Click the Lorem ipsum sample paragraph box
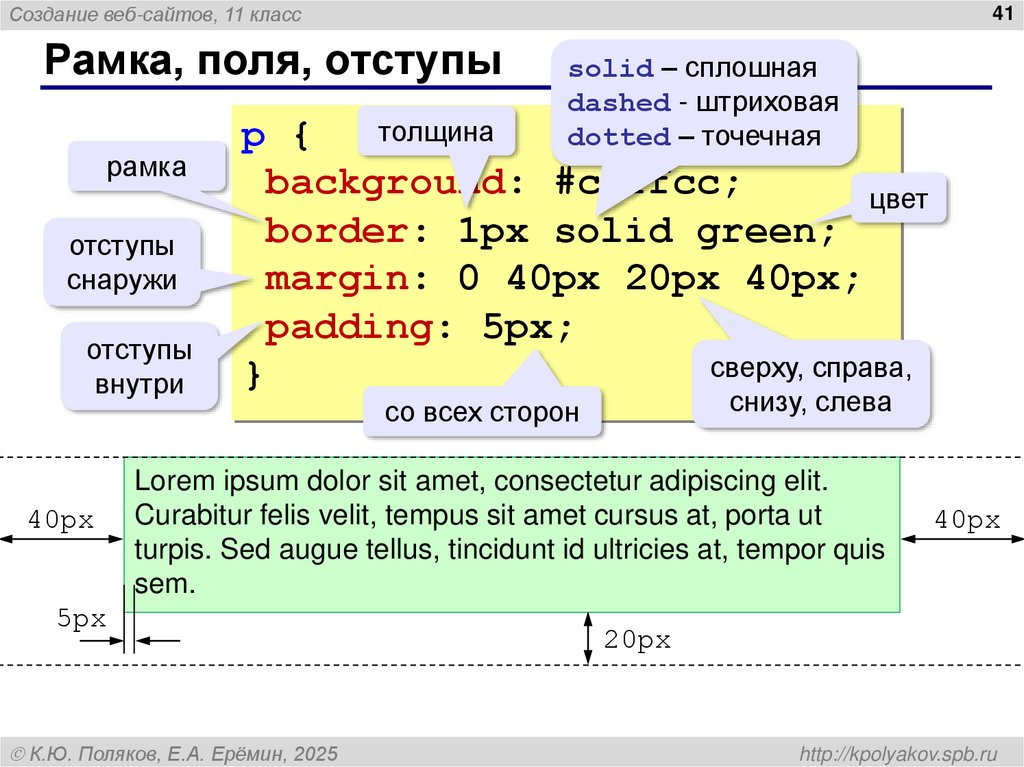This screenshot has width=1024, height=767. click(512, 534)
